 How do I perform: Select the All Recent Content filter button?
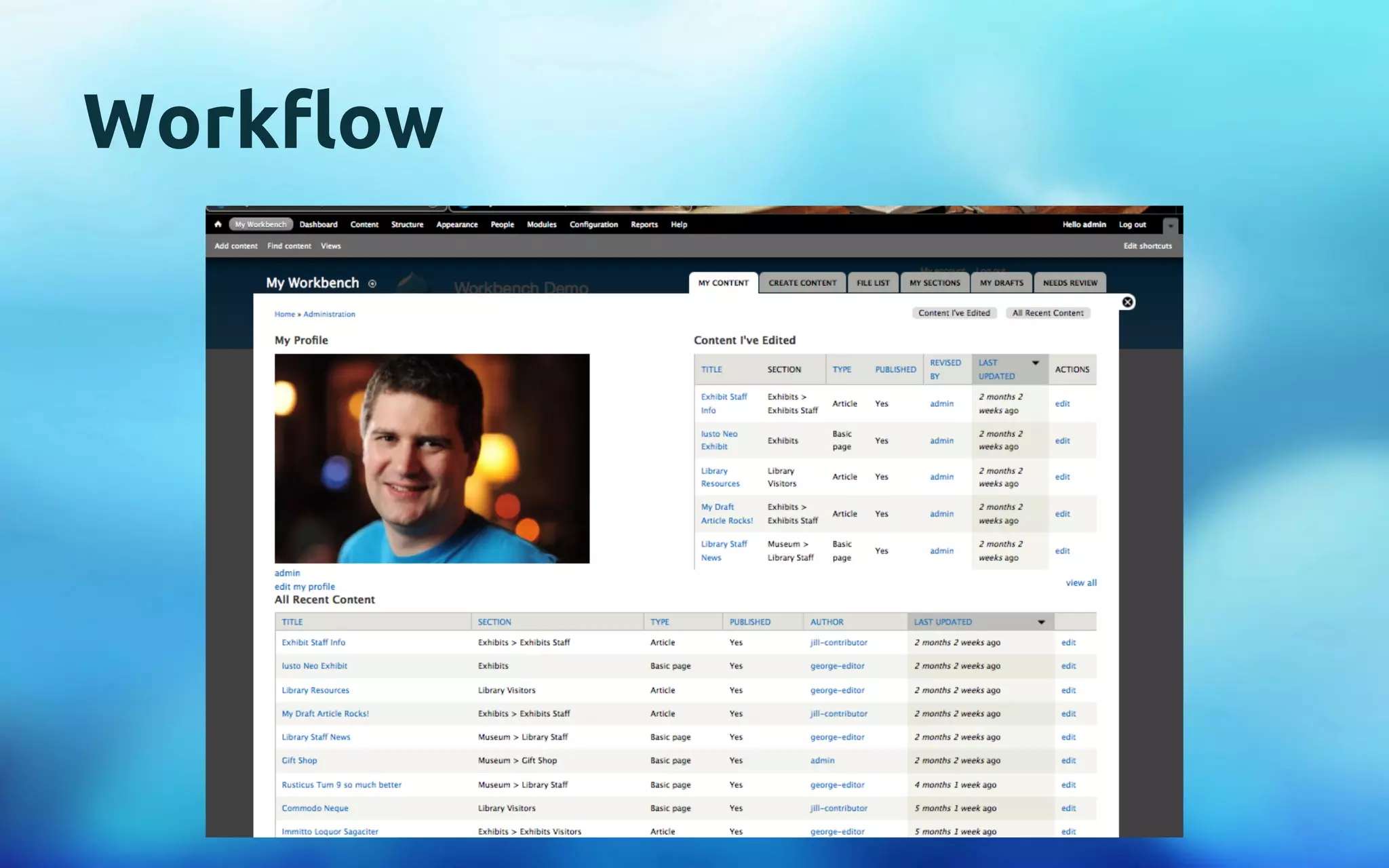(x=1047, y=313)
